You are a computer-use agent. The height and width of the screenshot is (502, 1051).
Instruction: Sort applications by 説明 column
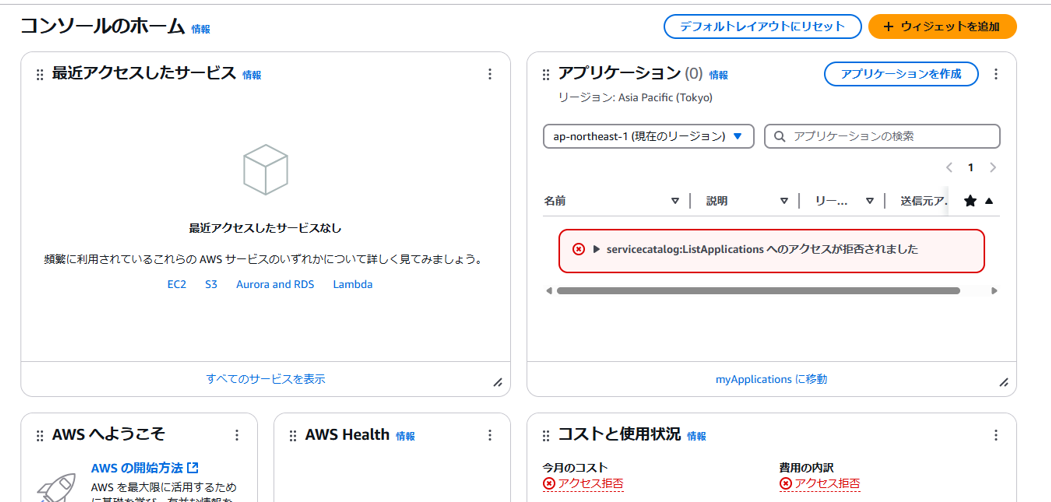[x=784, y=200]
